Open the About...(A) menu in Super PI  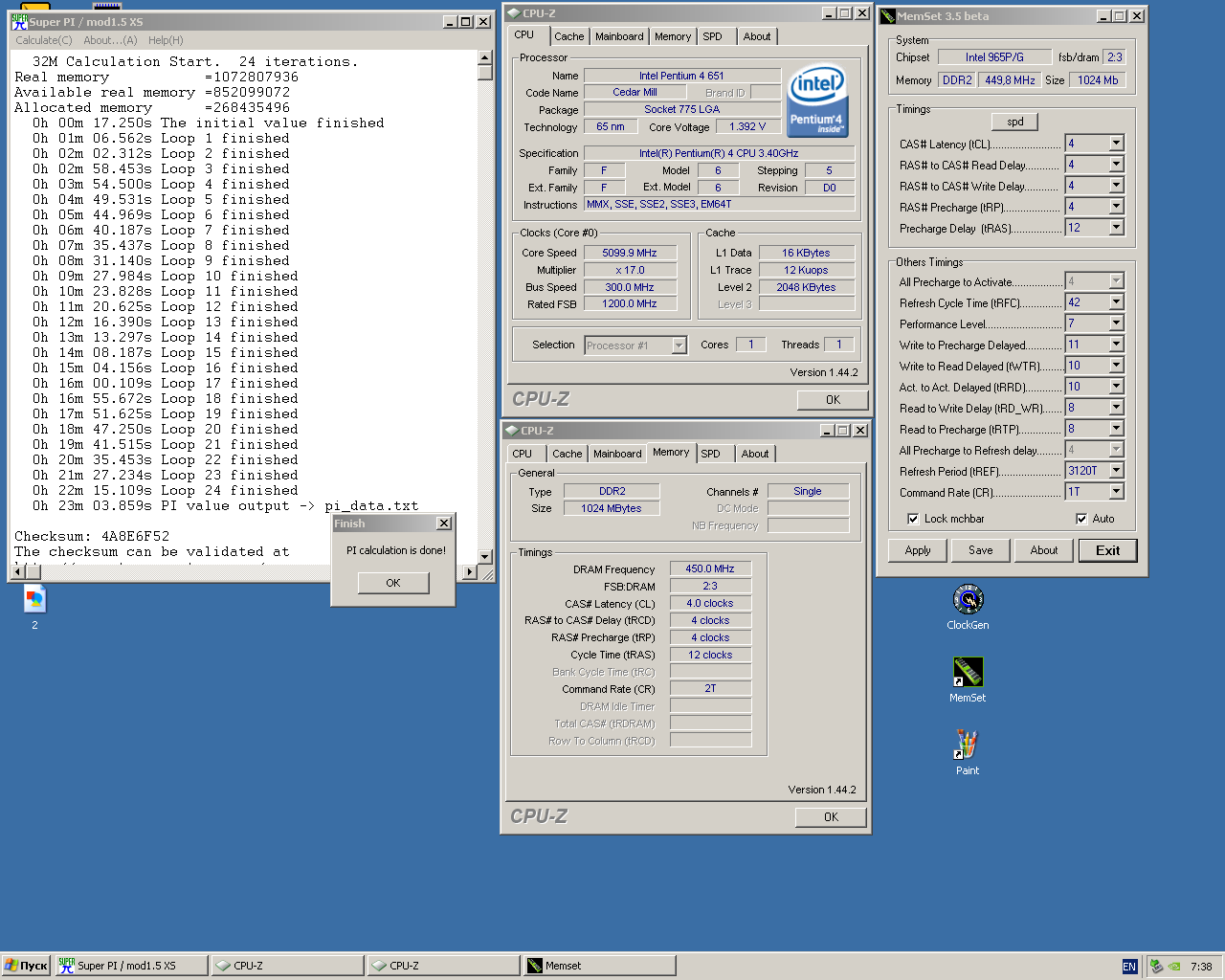pos(110,40)
